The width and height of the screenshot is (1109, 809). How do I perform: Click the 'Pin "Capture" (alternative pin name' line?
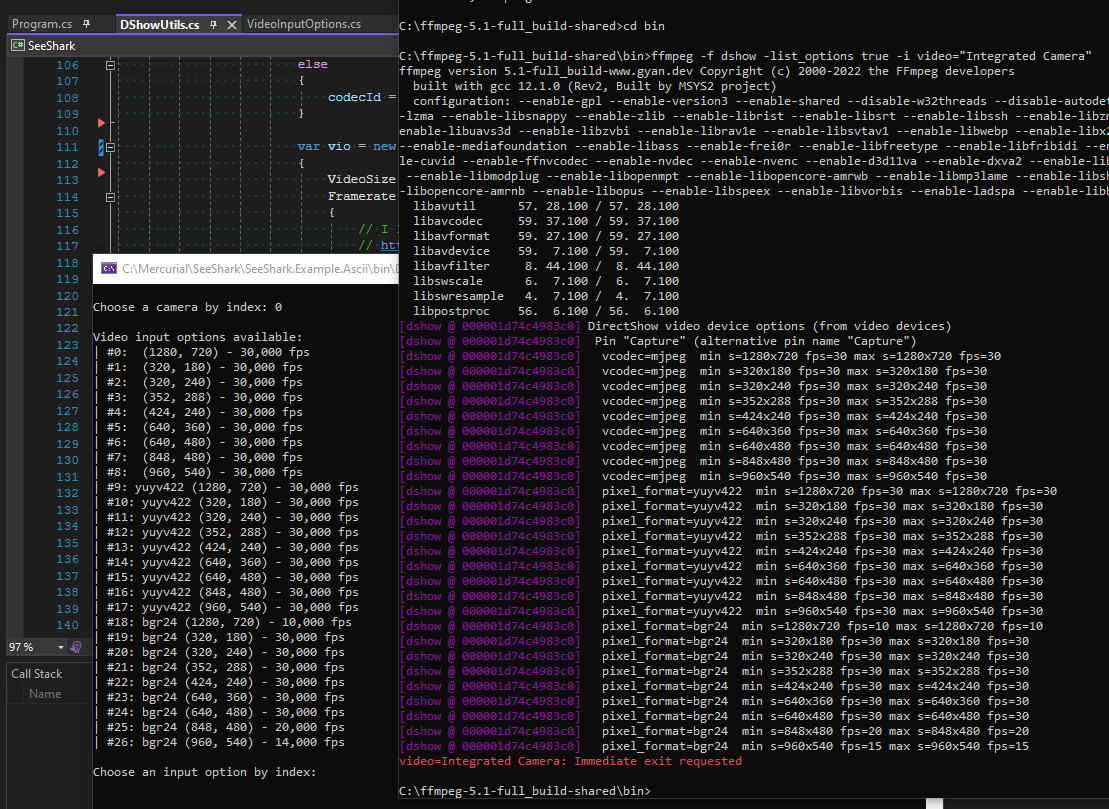tap(658, 341)
